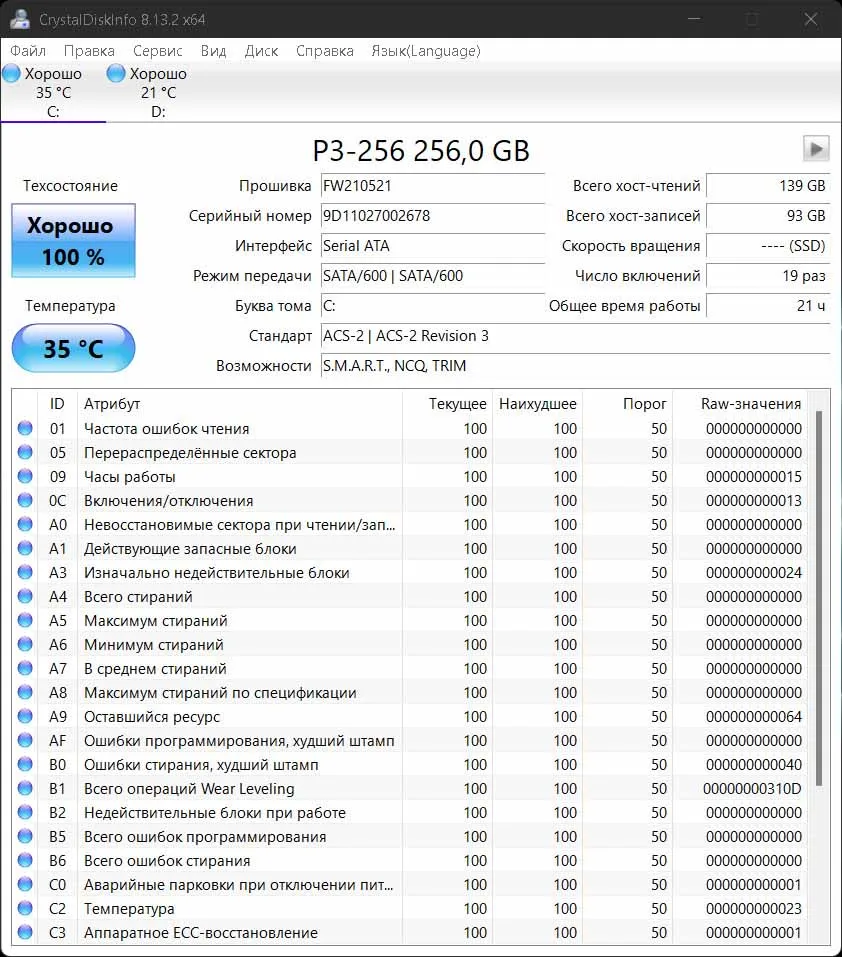Click status orb of attribute C0 row

click(x=25, y=884)
